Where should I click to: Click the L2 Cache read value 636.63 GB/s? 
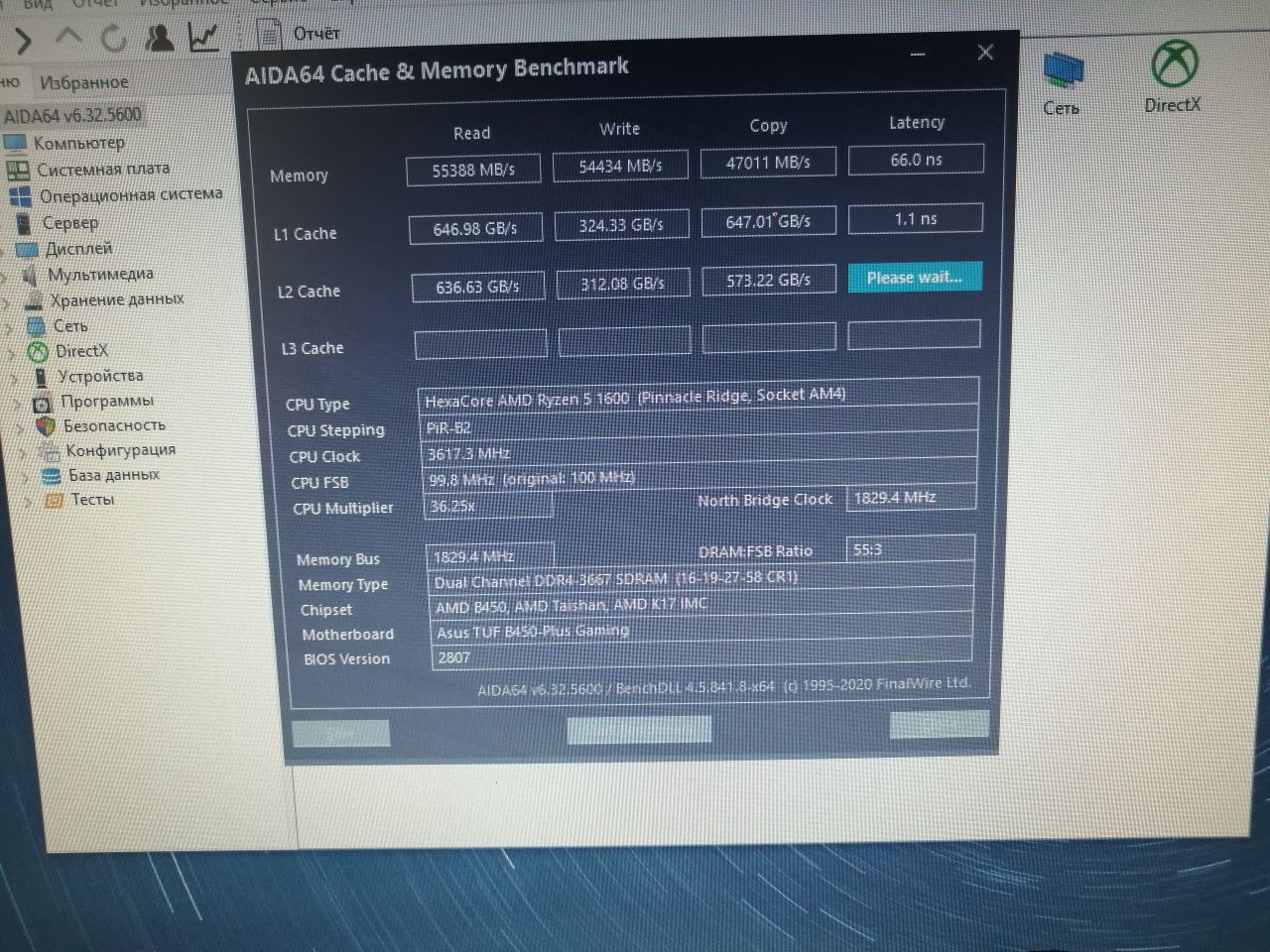point(478,287)
